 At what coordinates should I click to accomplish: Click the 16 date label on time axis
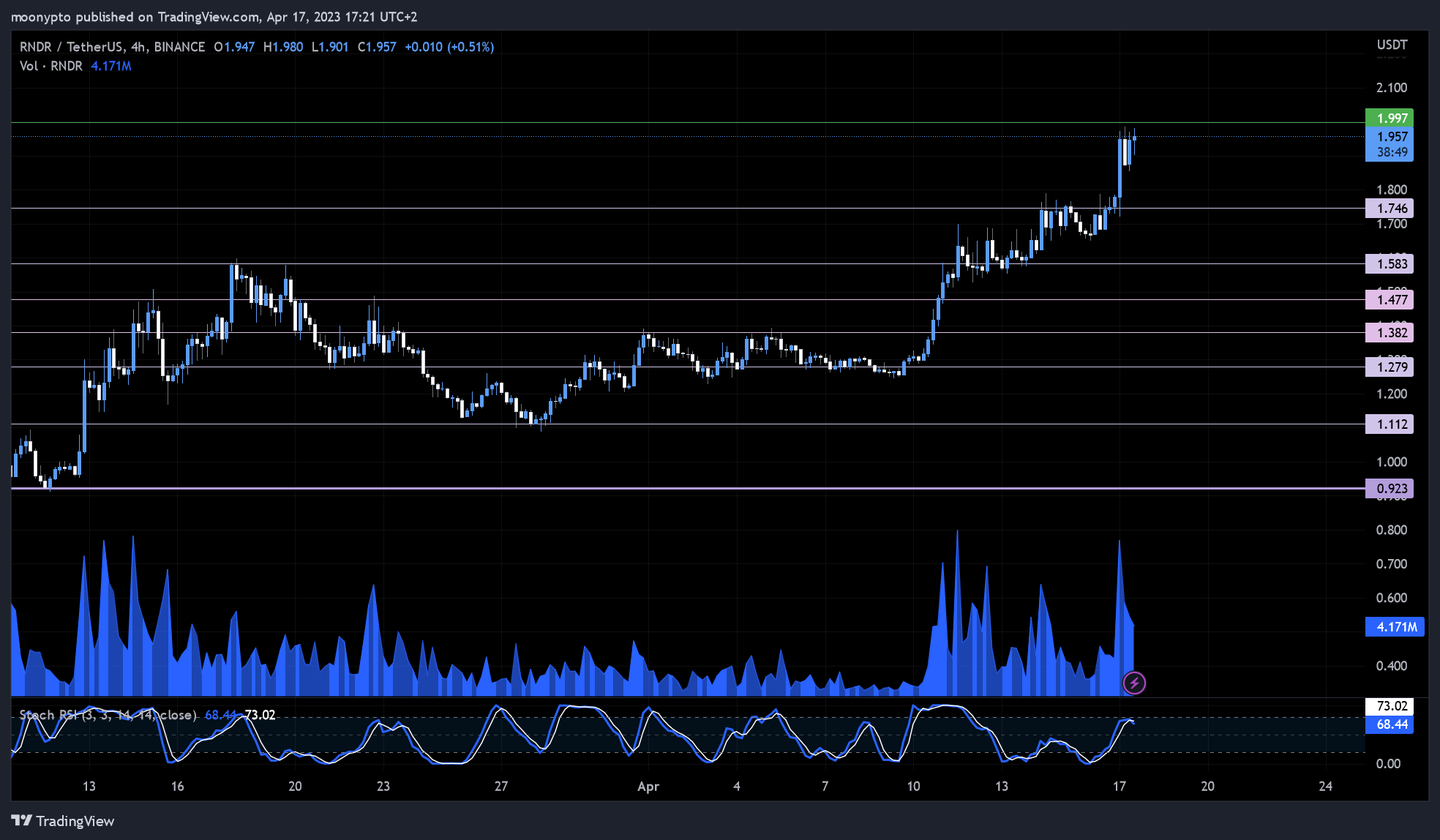tap(177, 787)
